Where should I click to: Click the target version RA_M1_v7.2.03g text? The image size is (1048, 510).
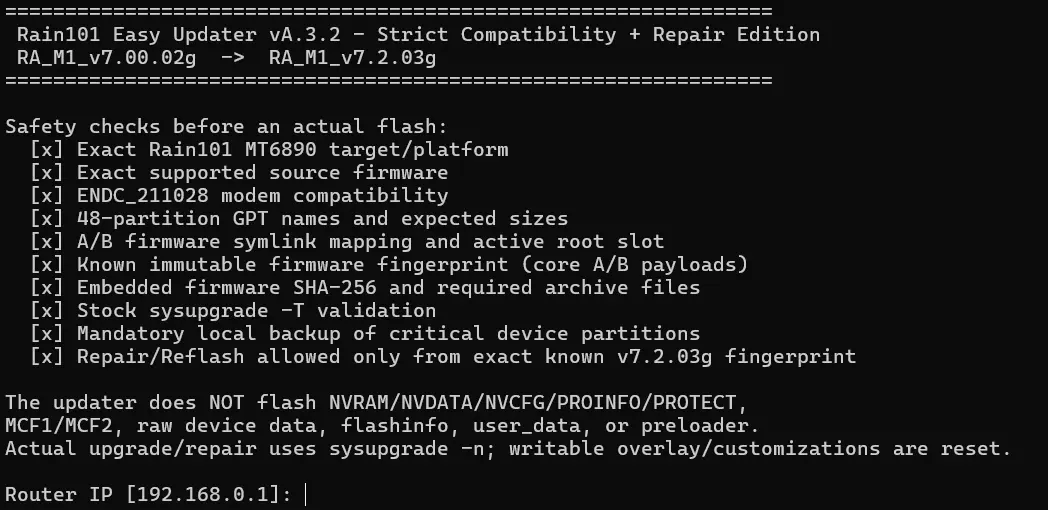click(352, 58)
